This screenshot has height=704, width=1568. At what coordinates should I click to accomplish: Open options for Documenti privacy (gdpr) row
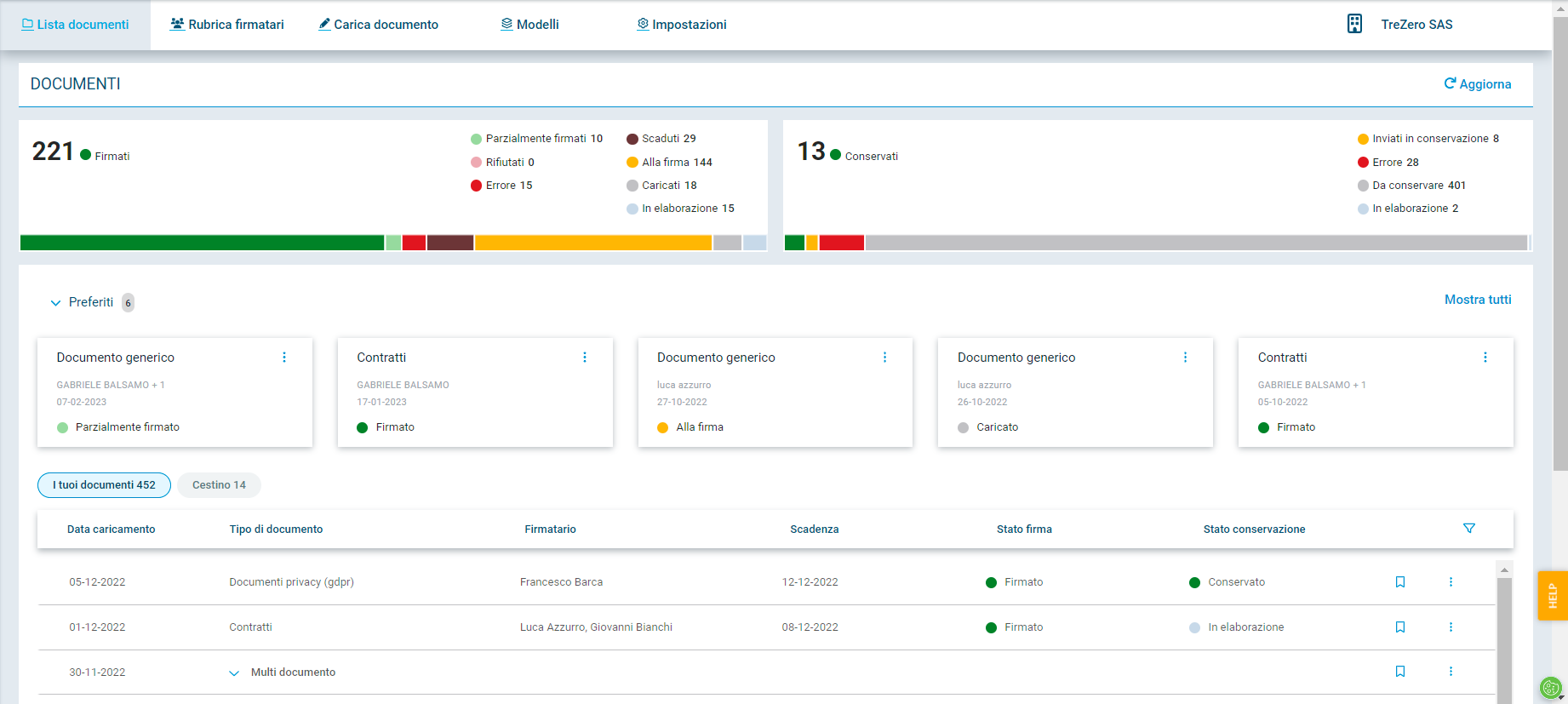(1451, 582)
